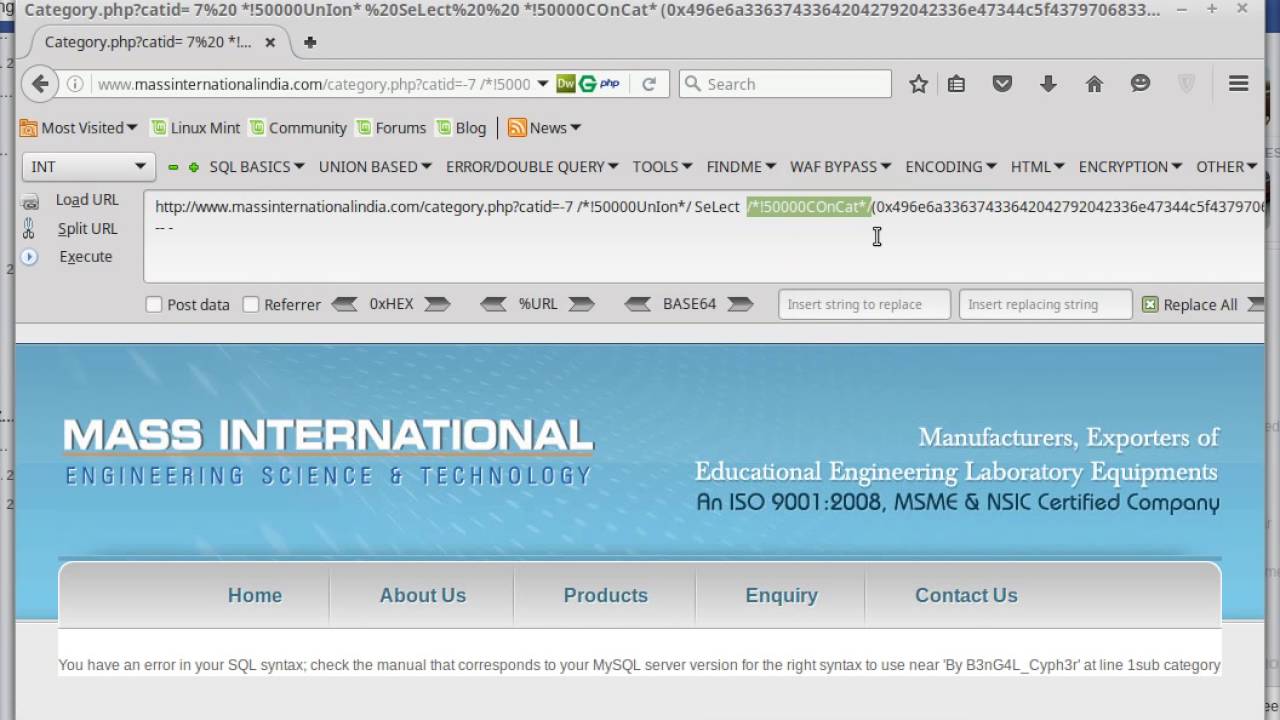Open a new tab with plus icon

pyautogui.click(x=310, y=42)
